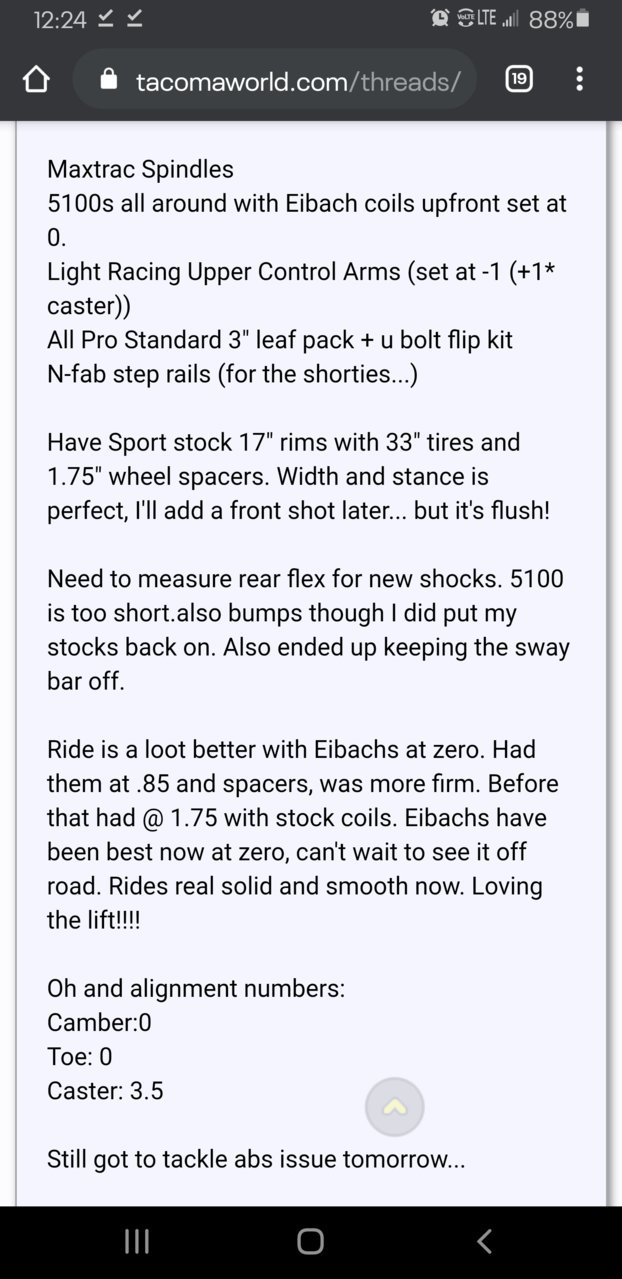Tap the 'Maxtrac Spindles' text line
This screenshot has width=622, height=1279.
click(139, 169)
